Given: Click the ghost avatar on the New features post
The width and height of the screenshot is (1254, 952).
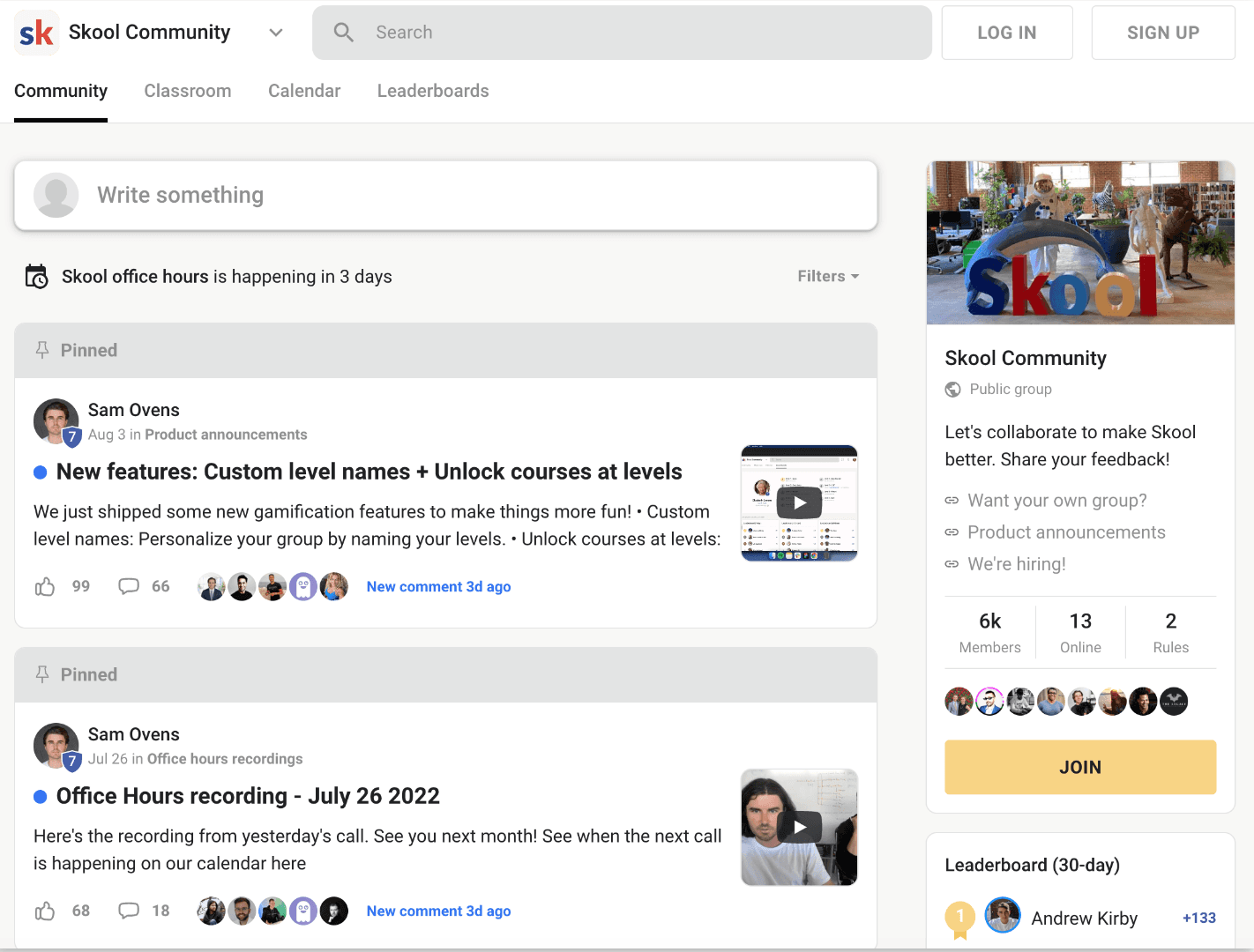Looking at the screenshot, I should click(303, 586).
